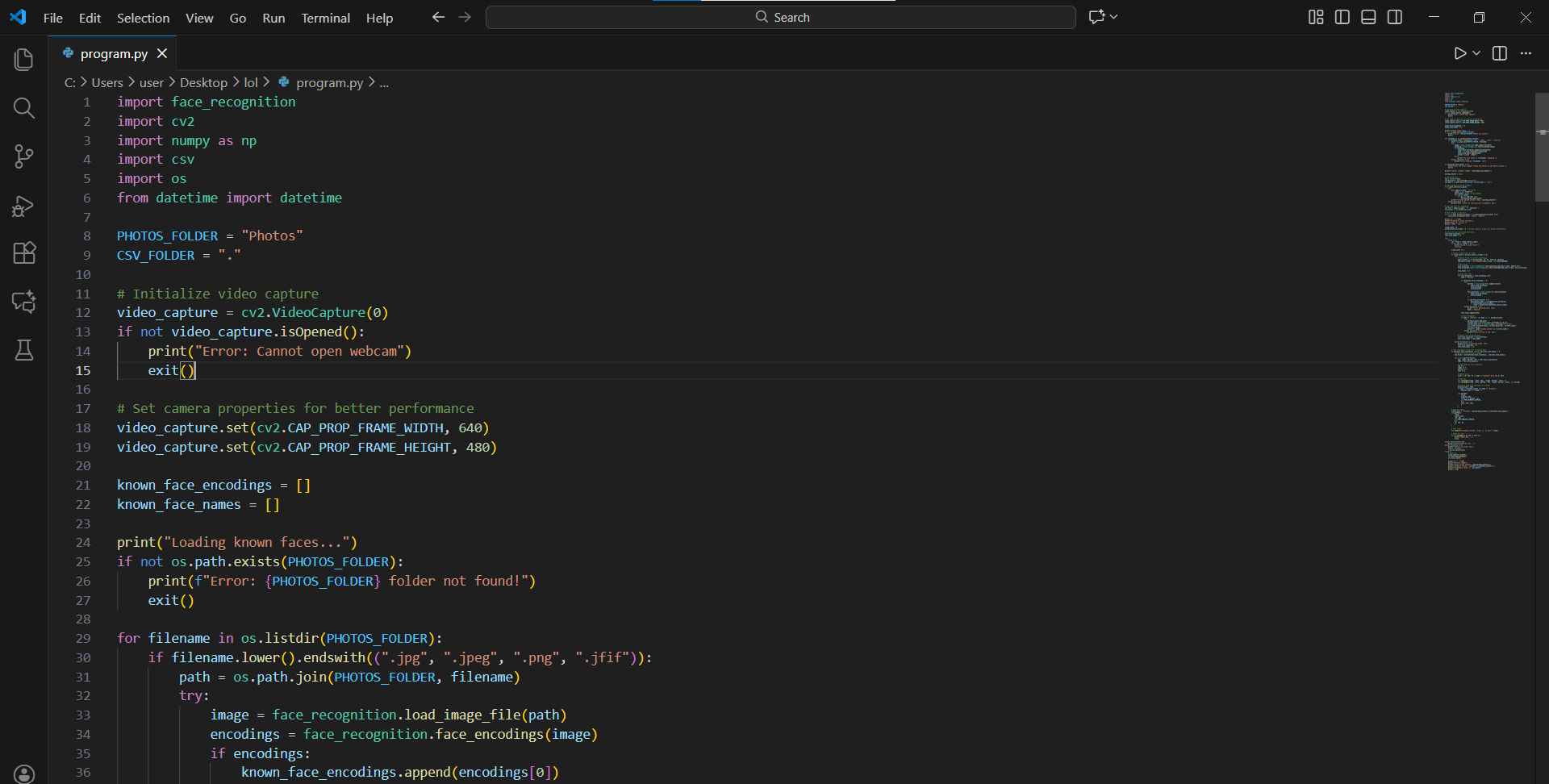Image resolution: width=1549 pixels, height=784 pixels.
Task: Open editor More Actions ellipsis menu
Action: pyautogui.click(x=1526, y=53)
